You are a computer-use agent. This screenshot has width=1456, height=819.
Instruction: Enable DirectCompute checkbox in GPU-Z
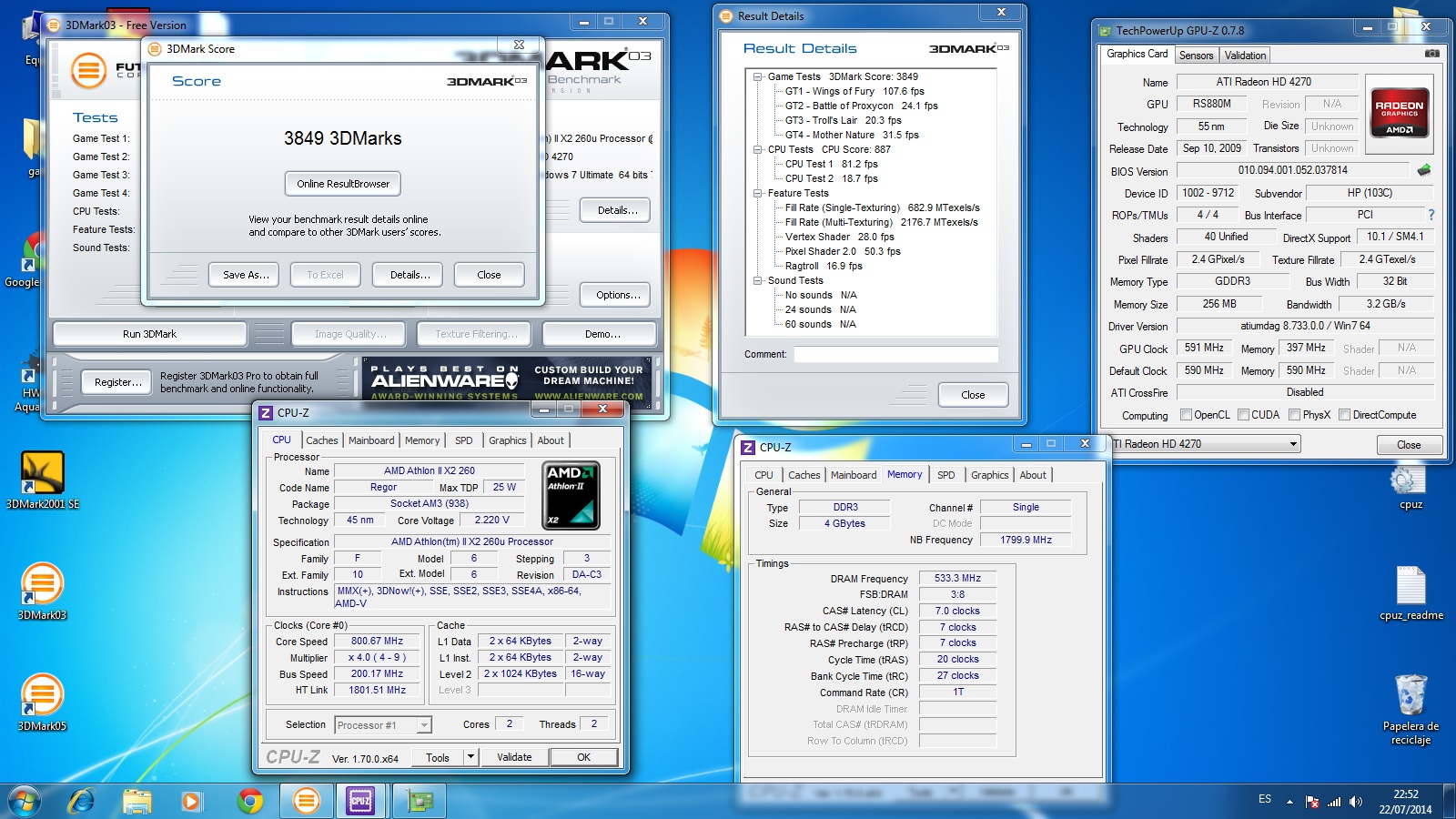pos(1344,415)
